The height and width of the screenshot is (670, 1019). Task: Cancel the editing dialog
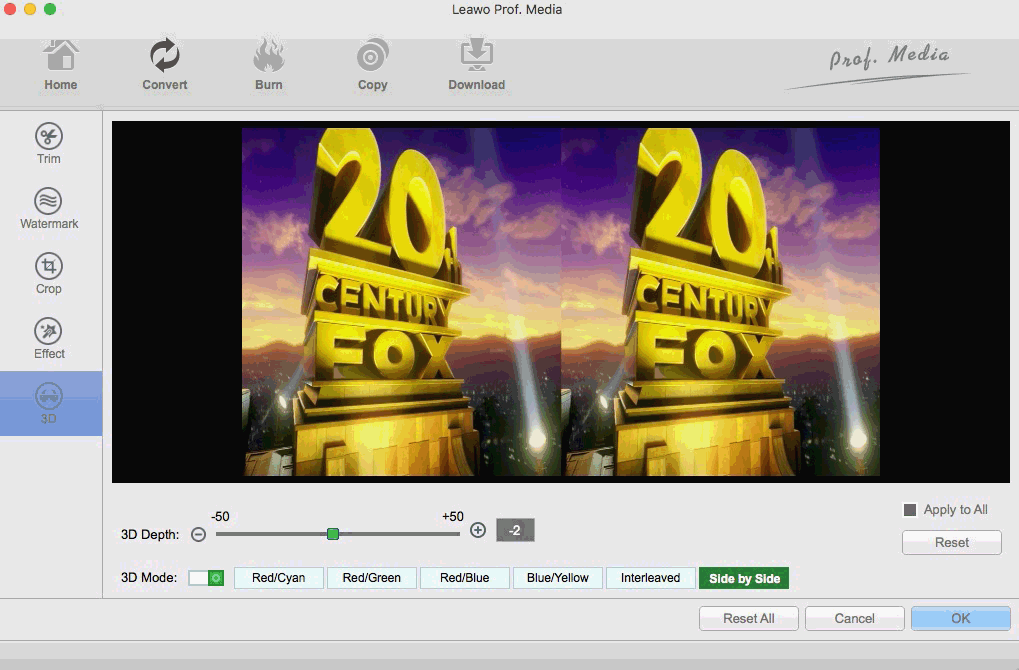click(x=855, y=619)
